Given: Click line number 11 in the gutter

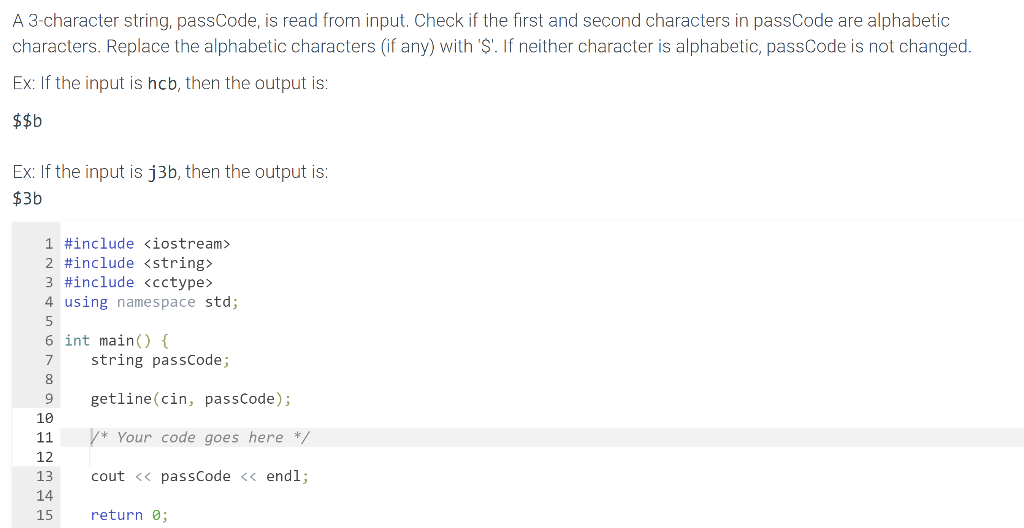Looking at the screenshot, I should (44, 437).
